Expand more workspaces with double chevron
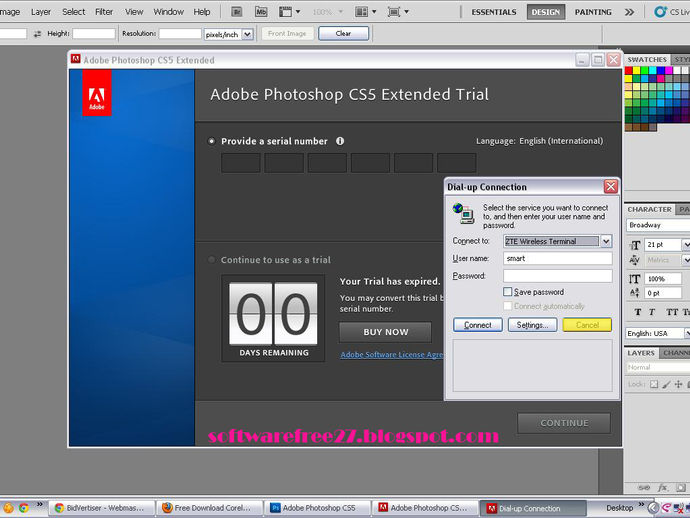The image size is (690, 518). 629,12
